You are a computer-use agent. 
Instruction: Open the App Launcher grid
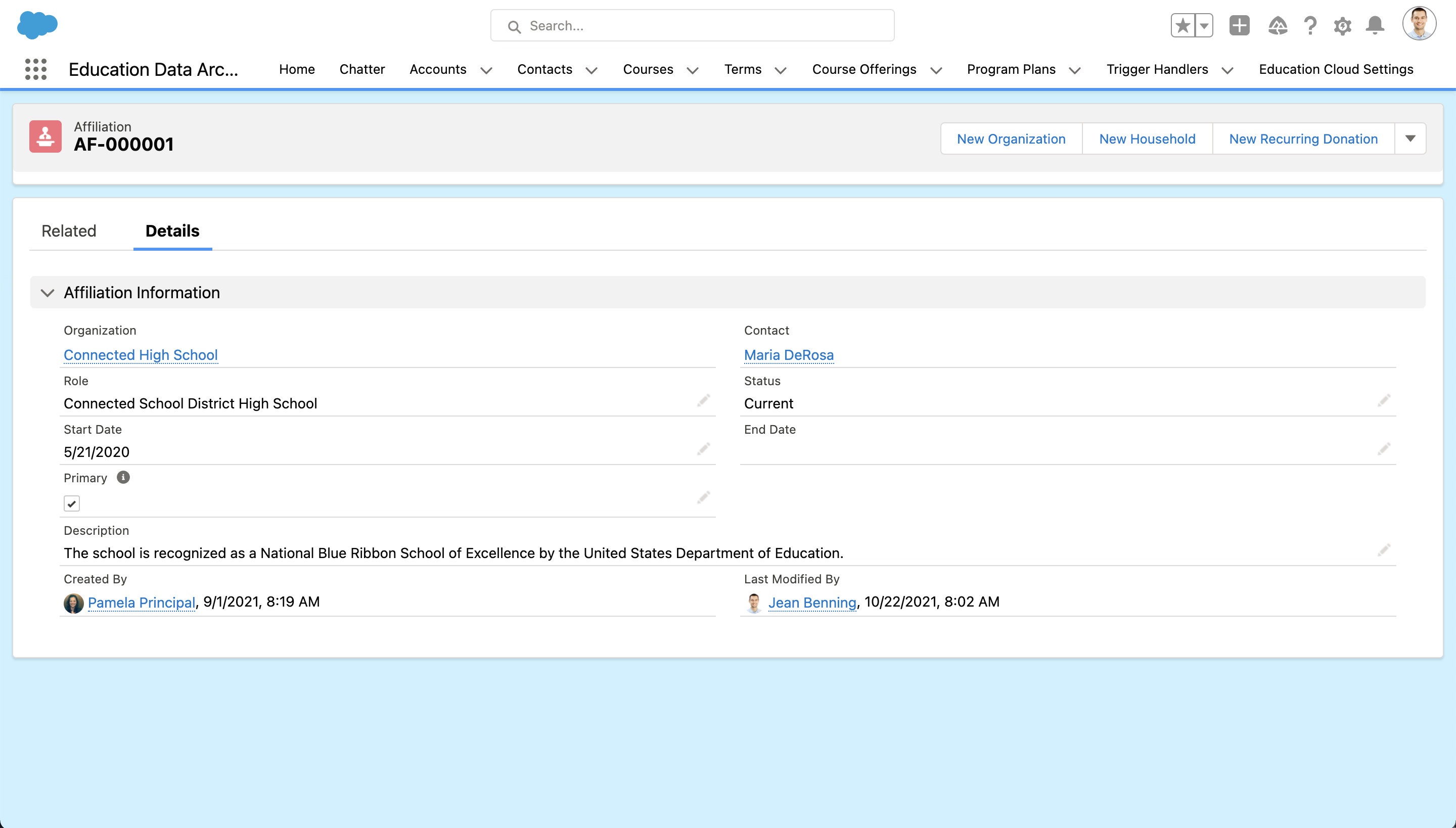(x=36, y=69)
